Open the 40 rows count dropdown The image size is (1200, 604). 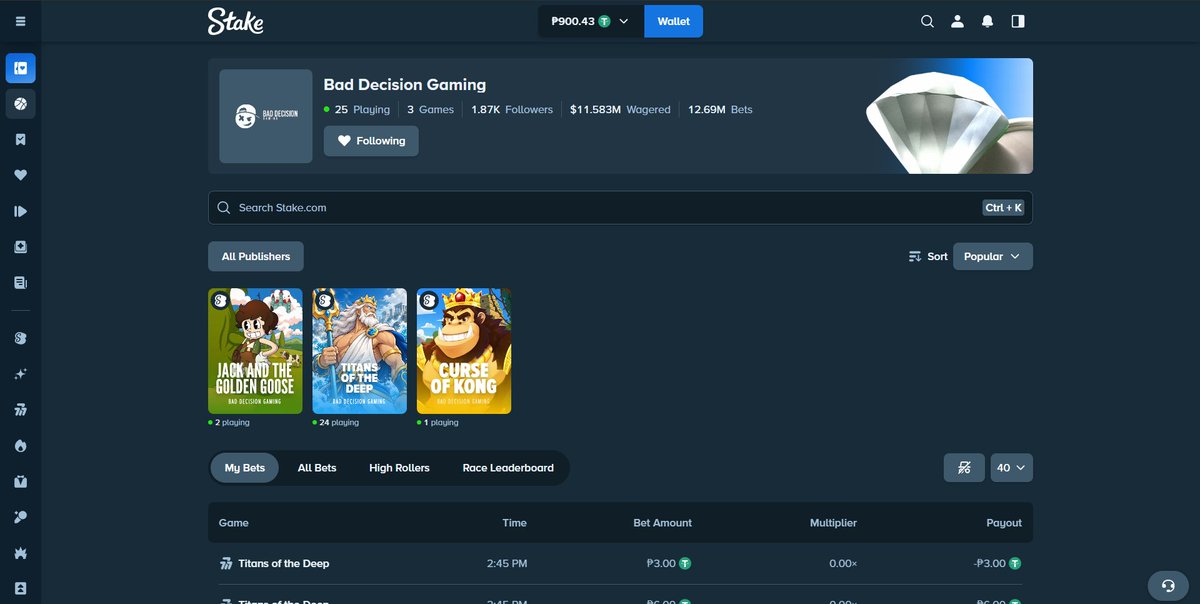[x=1012, y=467]
